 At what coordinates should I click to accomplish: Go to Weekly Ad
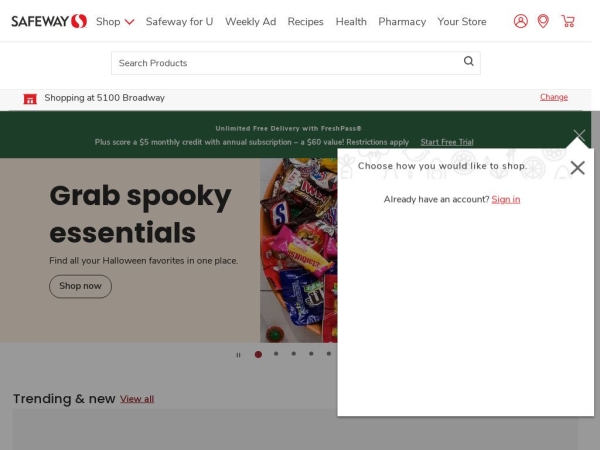(251, 22)
